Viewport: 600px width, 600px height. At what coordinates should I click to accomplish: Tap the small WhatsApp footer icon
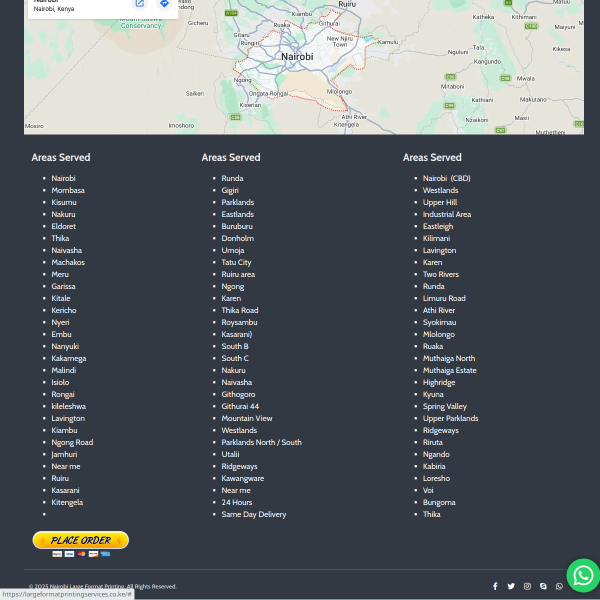tap(559, 586)
